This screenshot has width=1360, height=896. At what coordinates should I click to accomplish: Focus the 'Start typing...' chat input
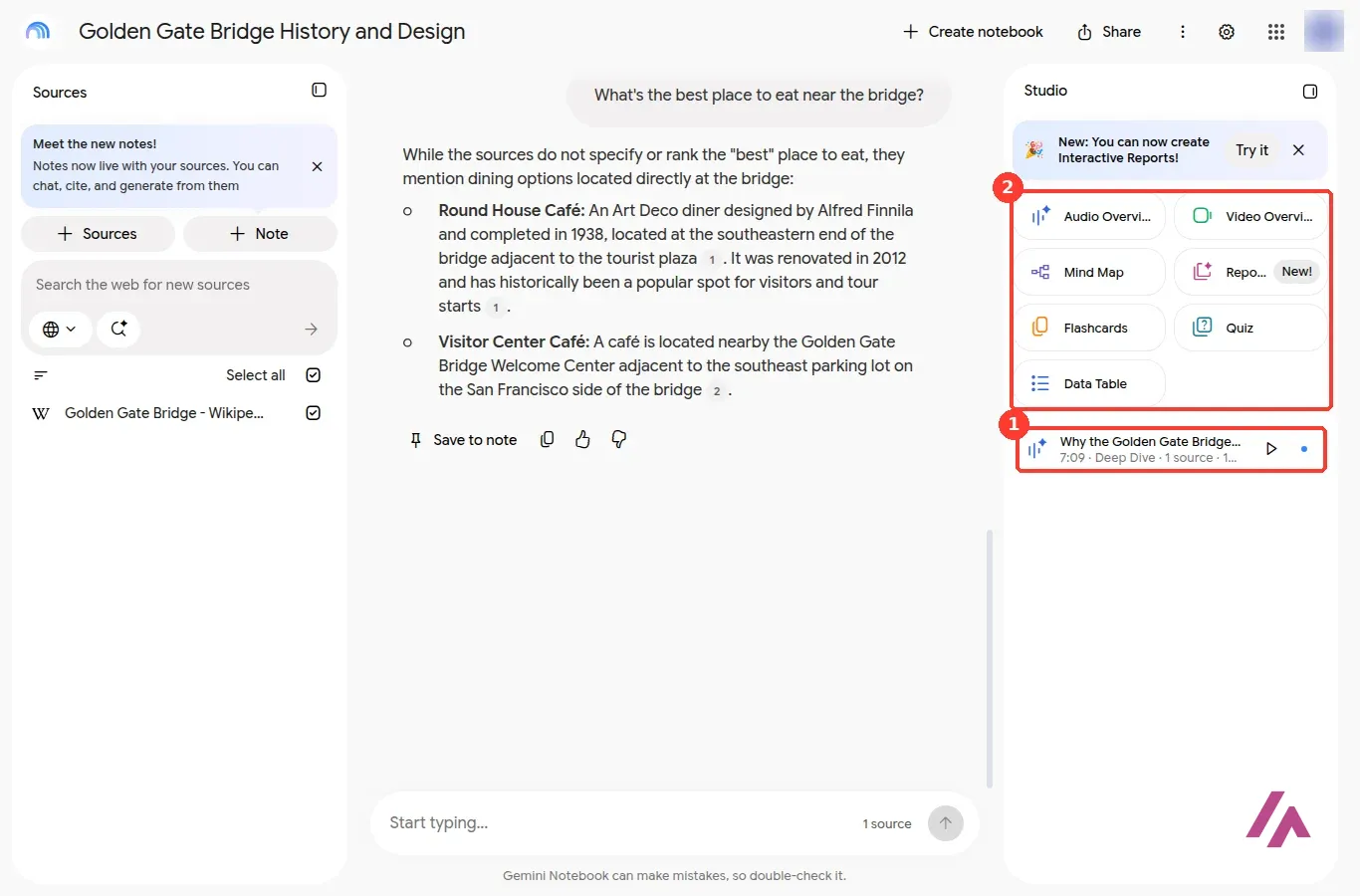coord(617,823)
